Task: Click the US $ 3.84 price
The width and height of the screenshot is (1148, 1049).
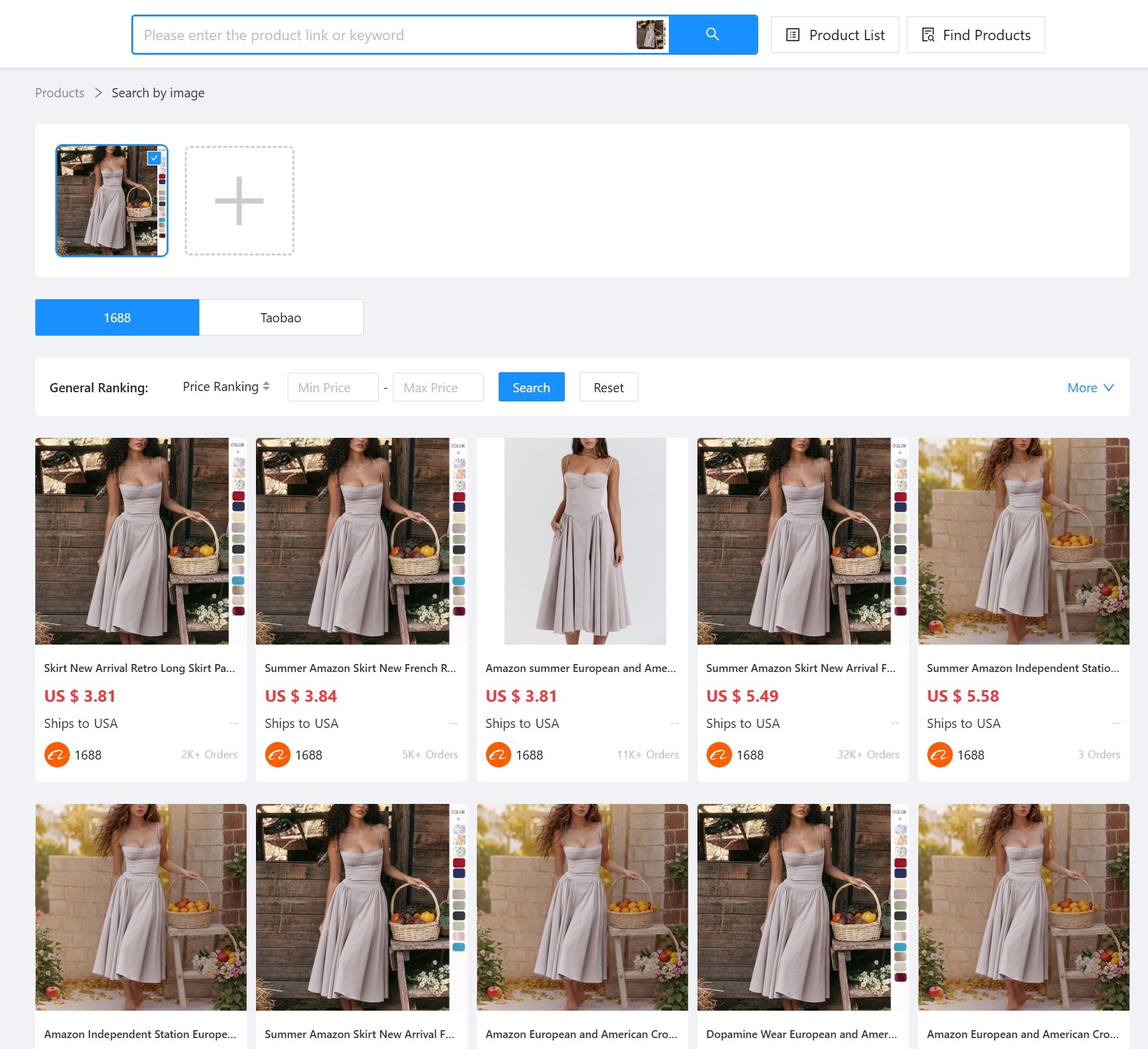Action: (x=301, y=696)
